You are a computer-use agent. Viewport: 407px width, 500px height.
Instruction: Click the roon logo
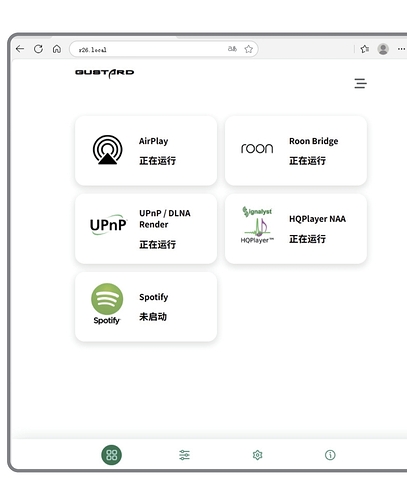coord(257,148)
